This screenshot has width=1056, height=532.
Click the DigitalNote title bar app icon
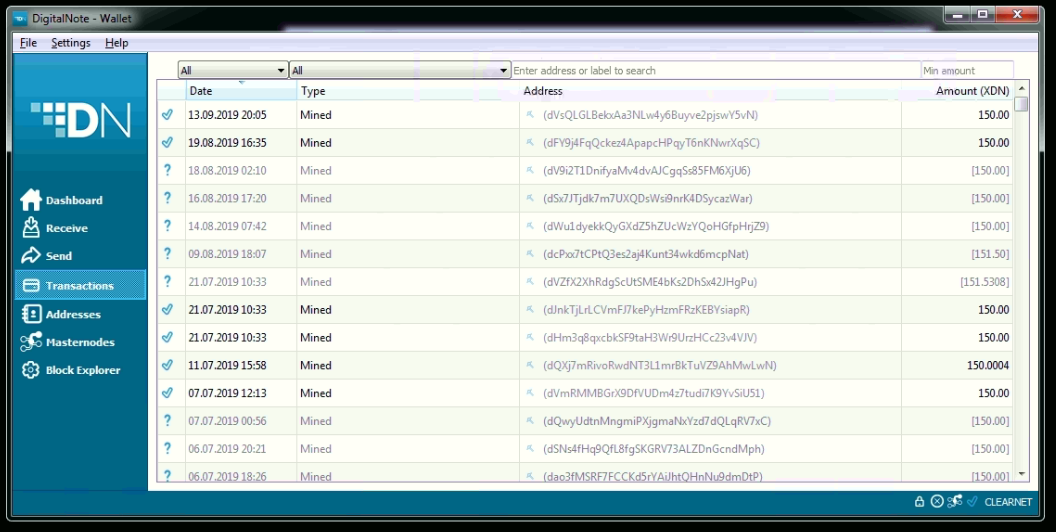20,18
